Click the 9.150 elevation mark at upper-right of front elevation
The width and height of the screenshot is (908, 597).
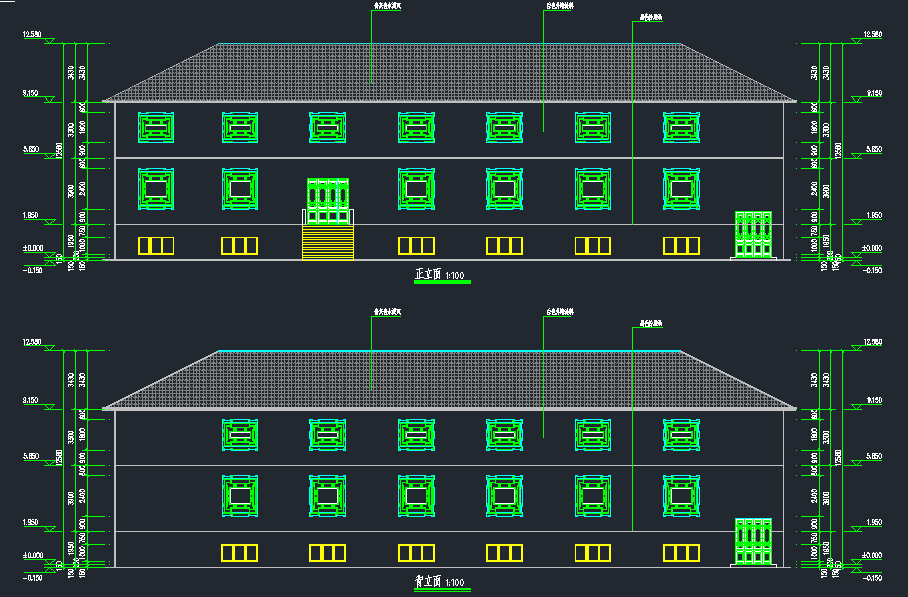874,93
